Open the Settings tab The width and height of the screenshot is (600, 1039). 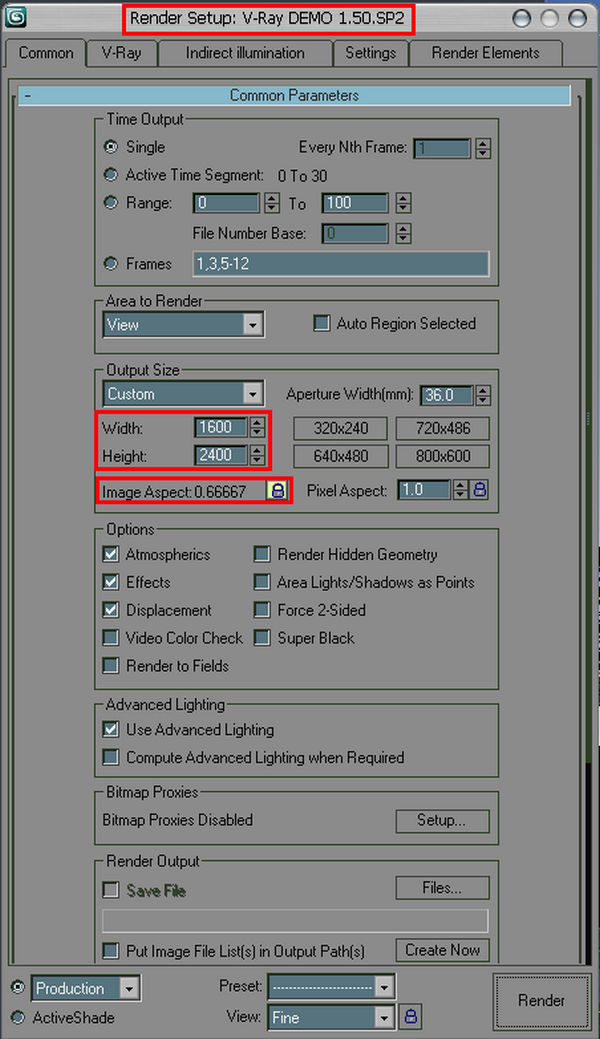tap(370, 54)
